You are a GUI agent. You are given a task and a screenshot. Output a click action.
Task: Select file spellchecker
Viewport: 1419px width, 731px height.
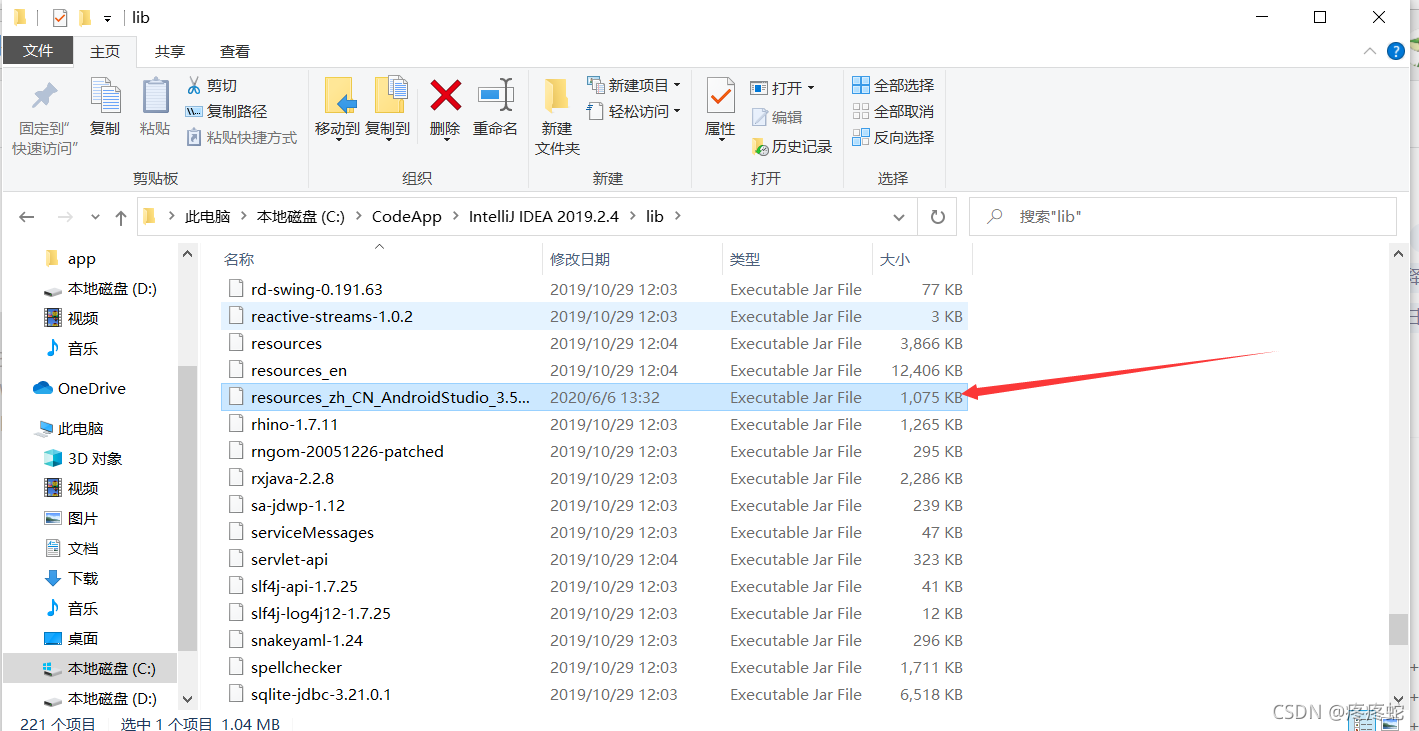point(594,667)
